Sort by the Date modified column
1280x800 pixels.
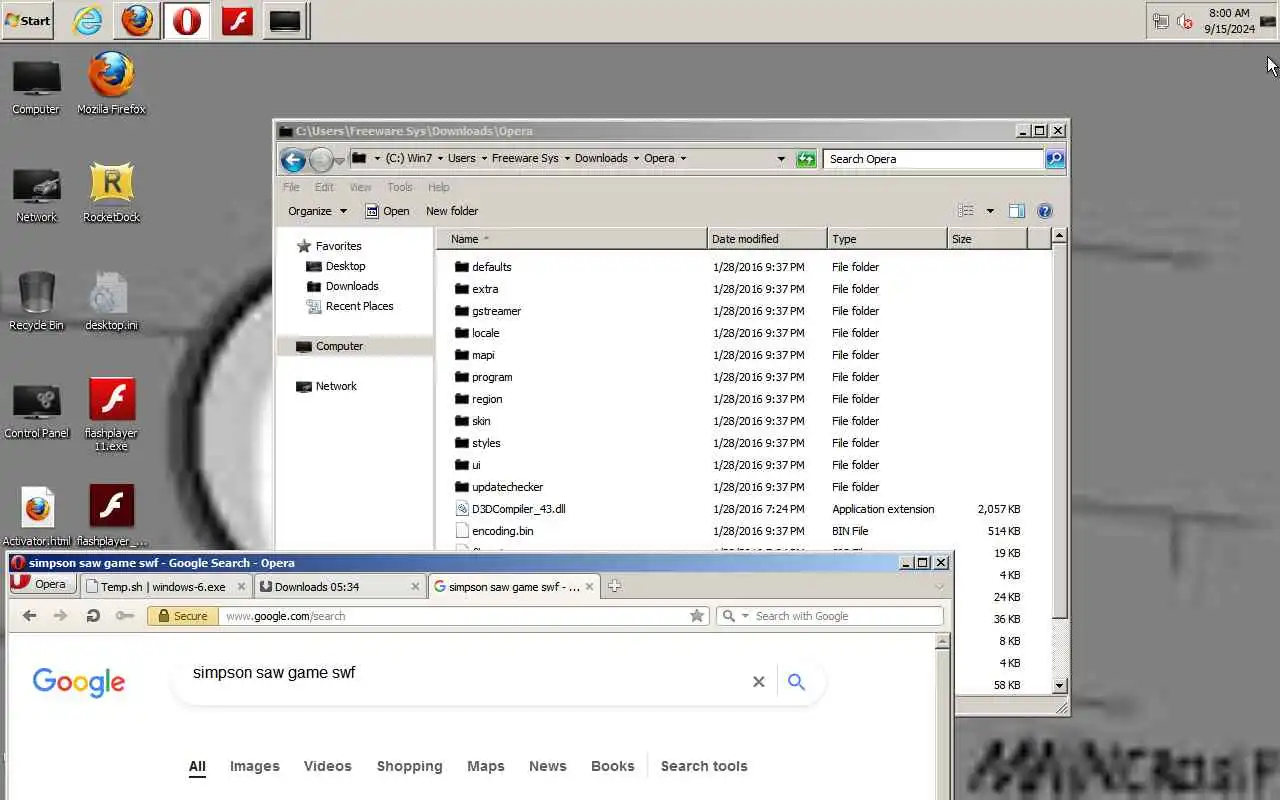point(767,239)
